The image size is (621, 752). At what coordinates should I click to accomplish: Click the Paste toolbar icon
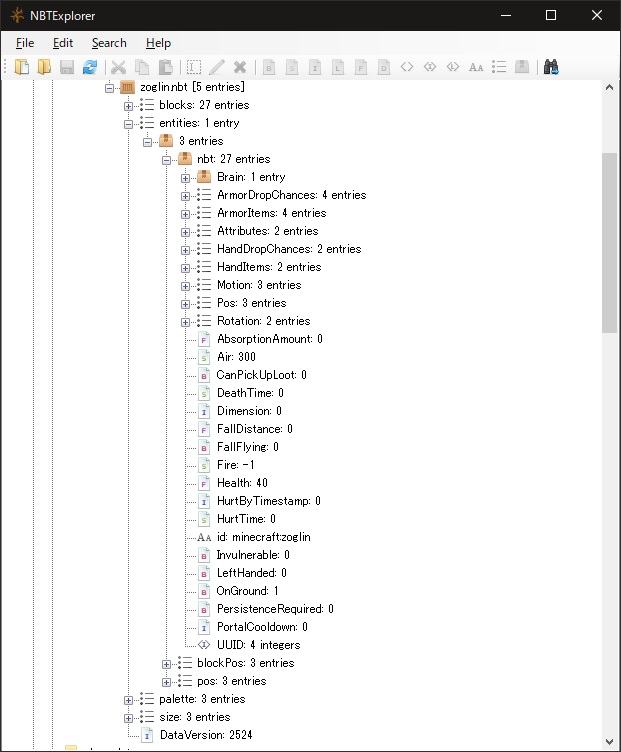165,67
